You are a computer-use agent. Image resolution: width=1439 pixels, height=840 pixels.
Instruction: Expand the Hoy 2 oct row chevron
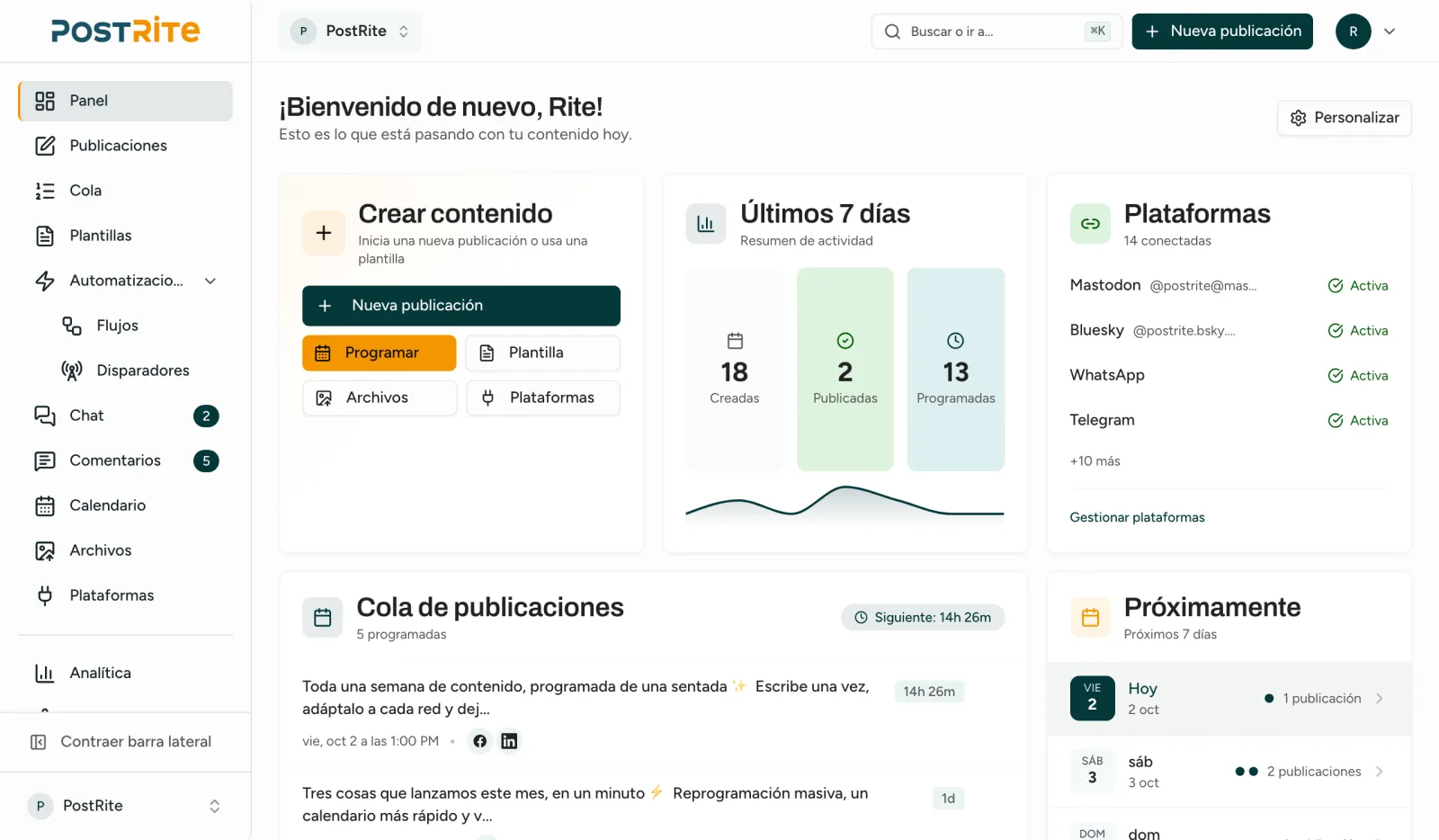pyautogui.click(x=1380, y=699)
